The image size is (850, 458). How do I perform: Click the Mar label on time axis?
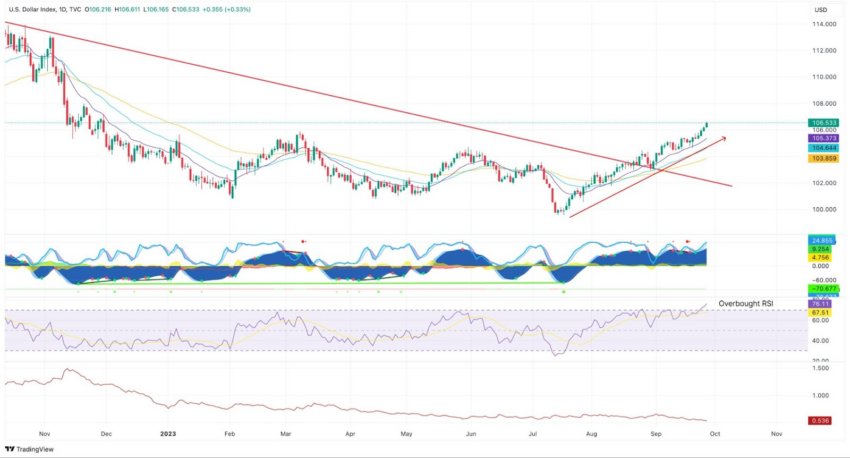tap(286, 434)
